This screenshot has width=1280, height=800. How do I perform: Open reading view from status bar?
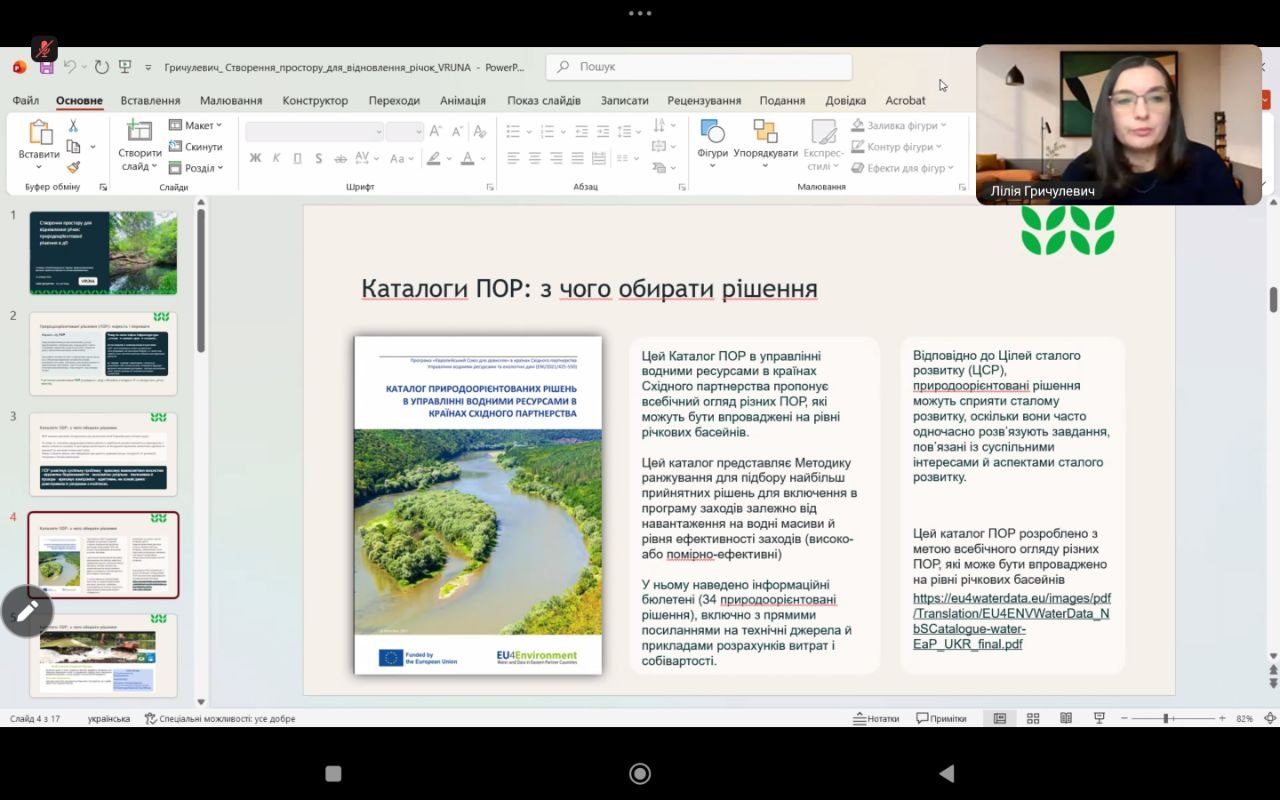coord(1066,718)
